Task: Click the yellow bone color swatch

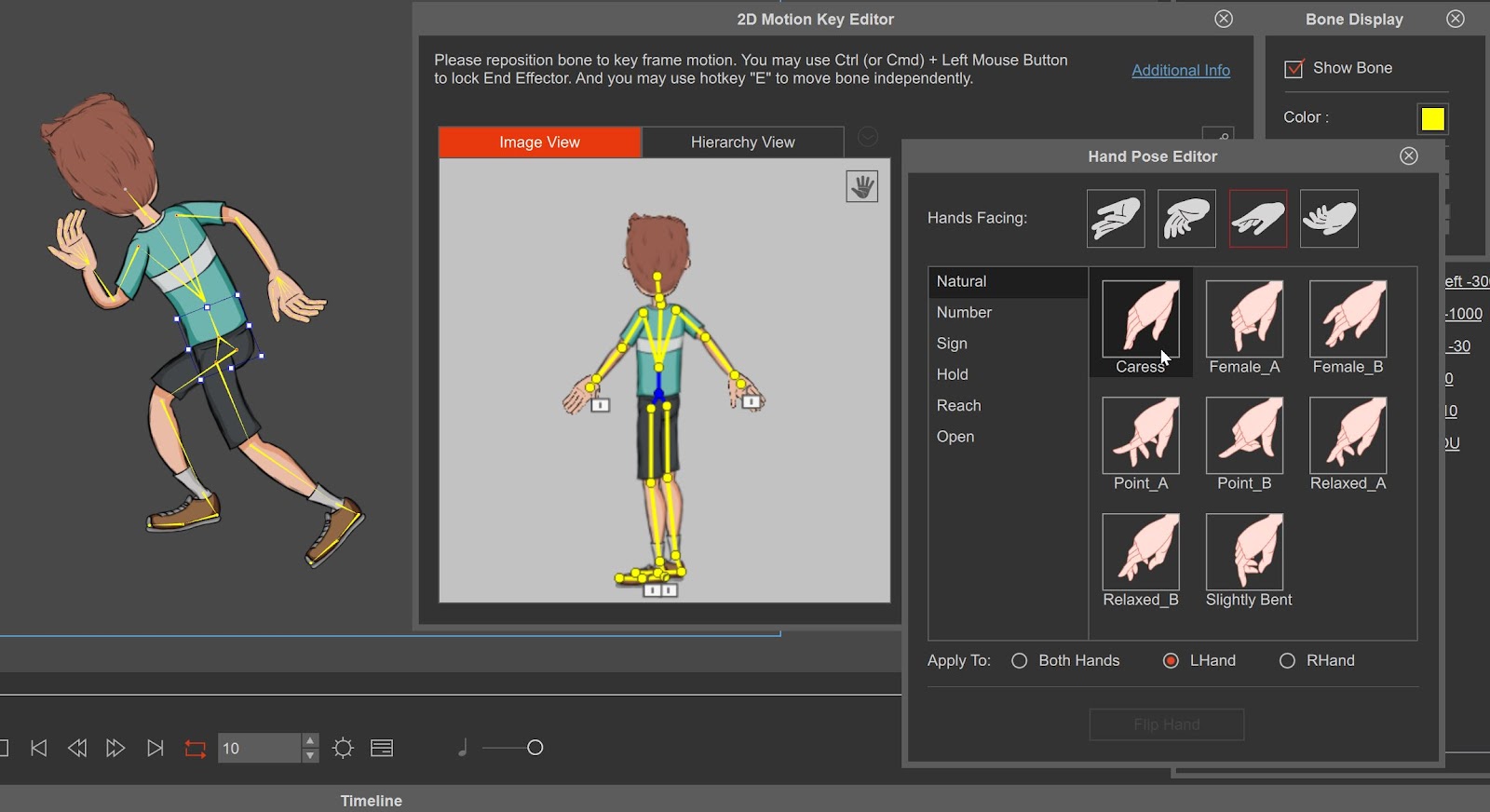Action: click(x=1432, y=118)
